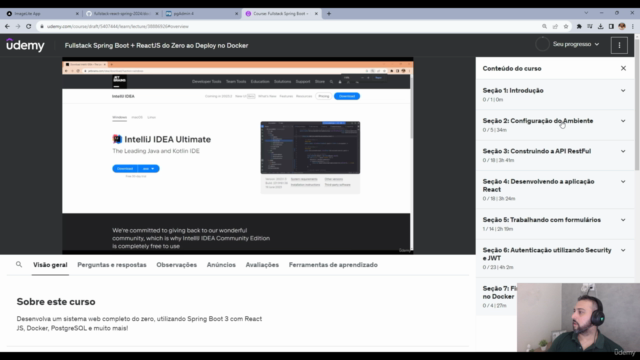The image size is (640, 360).
Task: Close the pgAdmin 4 tab
Action: [236, 13]
